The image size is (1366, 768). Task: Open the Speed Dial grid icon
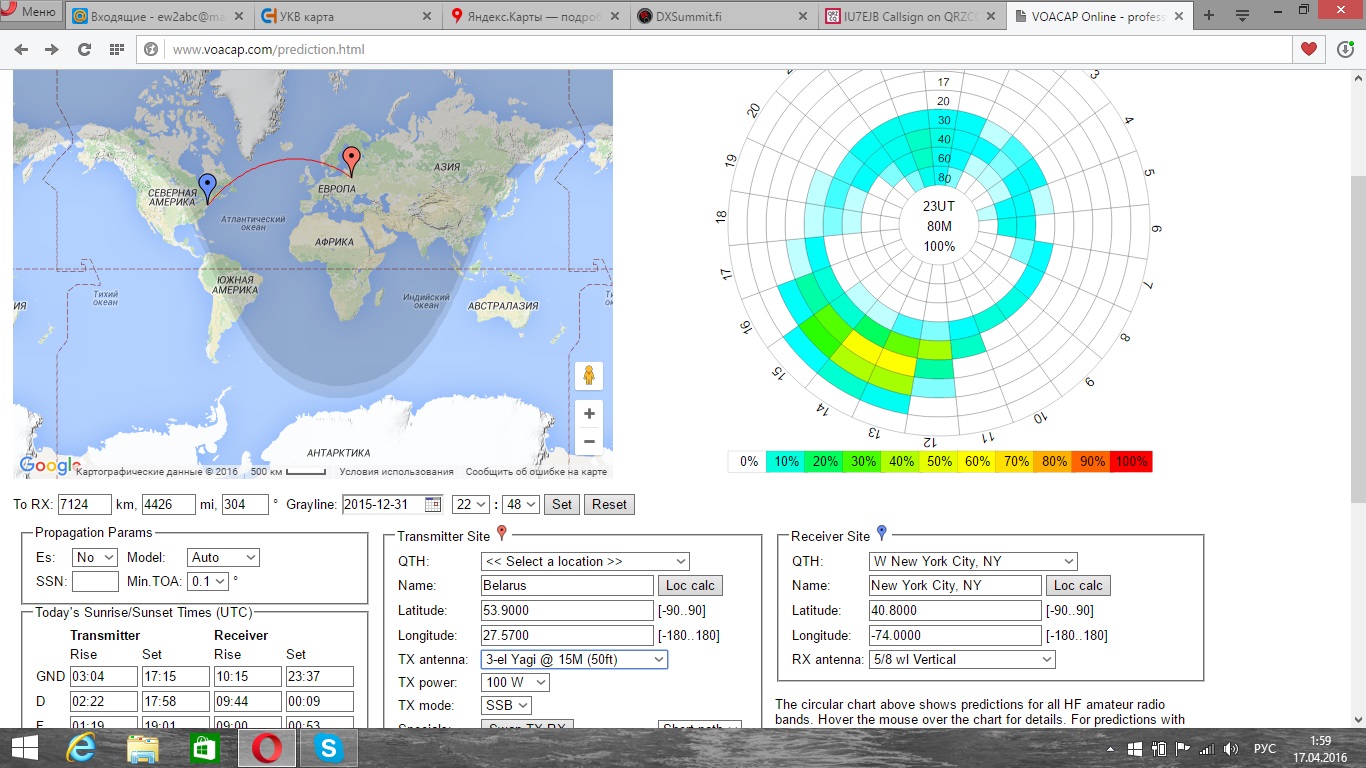pos(116,49)
